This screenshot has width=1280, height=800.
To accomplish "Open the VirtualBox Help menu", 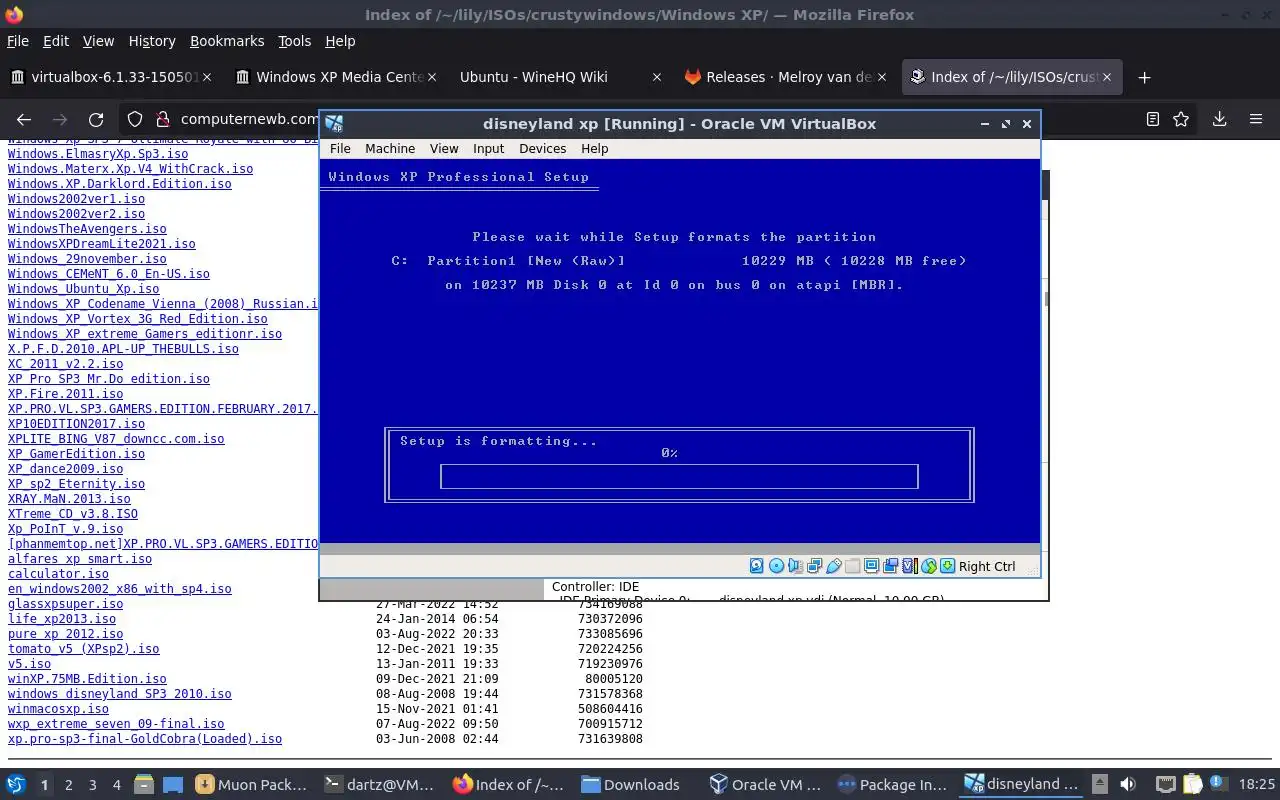I will point(595,148).
